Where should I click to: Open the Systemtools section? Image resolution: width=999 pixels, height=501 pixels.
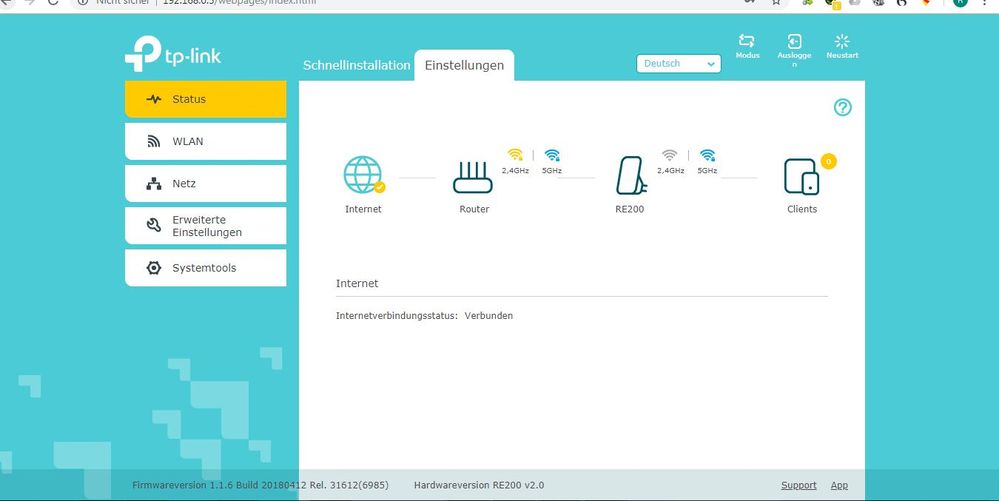coord(205,268)
